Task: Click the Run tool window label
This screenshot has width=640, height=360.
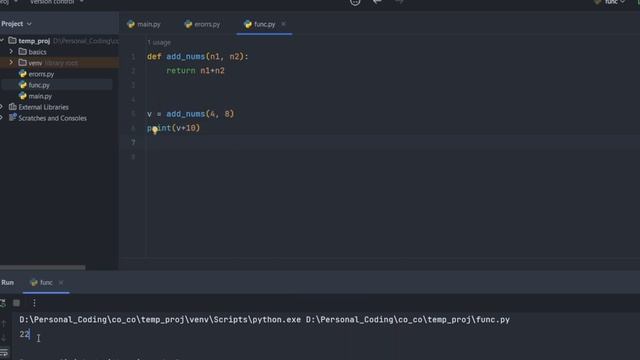Action: point(7,282)
